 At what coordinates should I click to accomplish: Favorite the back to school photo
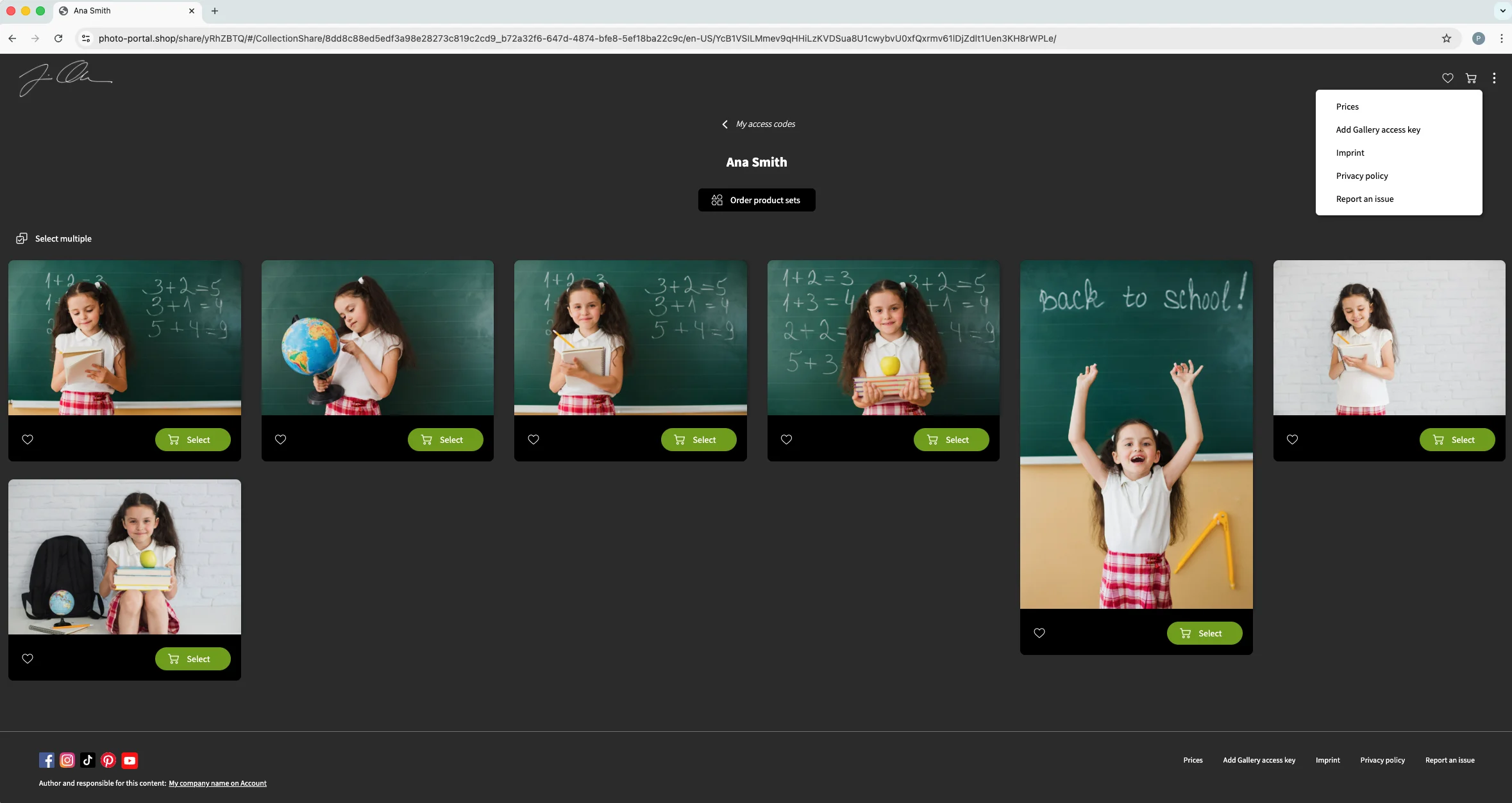pos(1039,633)
